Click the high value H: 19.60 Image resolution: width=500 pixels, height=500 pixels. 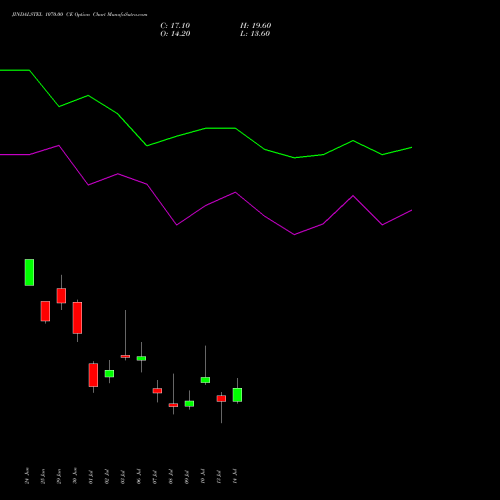(255, 26)
